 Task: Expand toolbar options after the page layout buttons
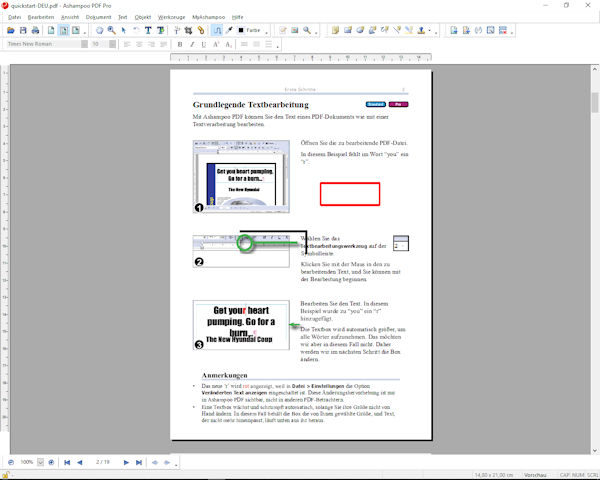(85, 33)
